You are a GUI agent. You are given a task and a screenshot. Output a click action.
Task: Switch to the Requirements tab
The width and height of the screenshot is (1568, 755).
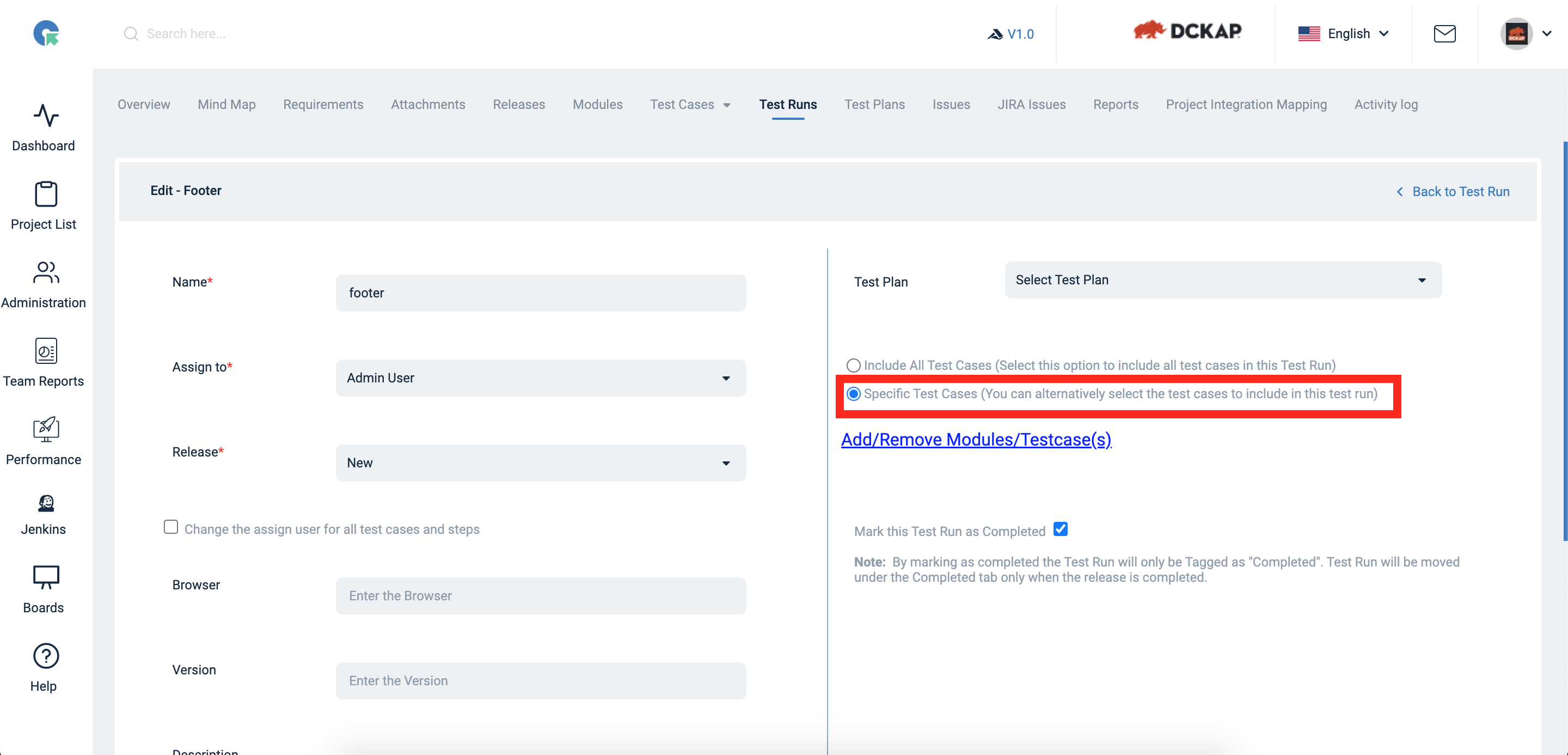323,105
